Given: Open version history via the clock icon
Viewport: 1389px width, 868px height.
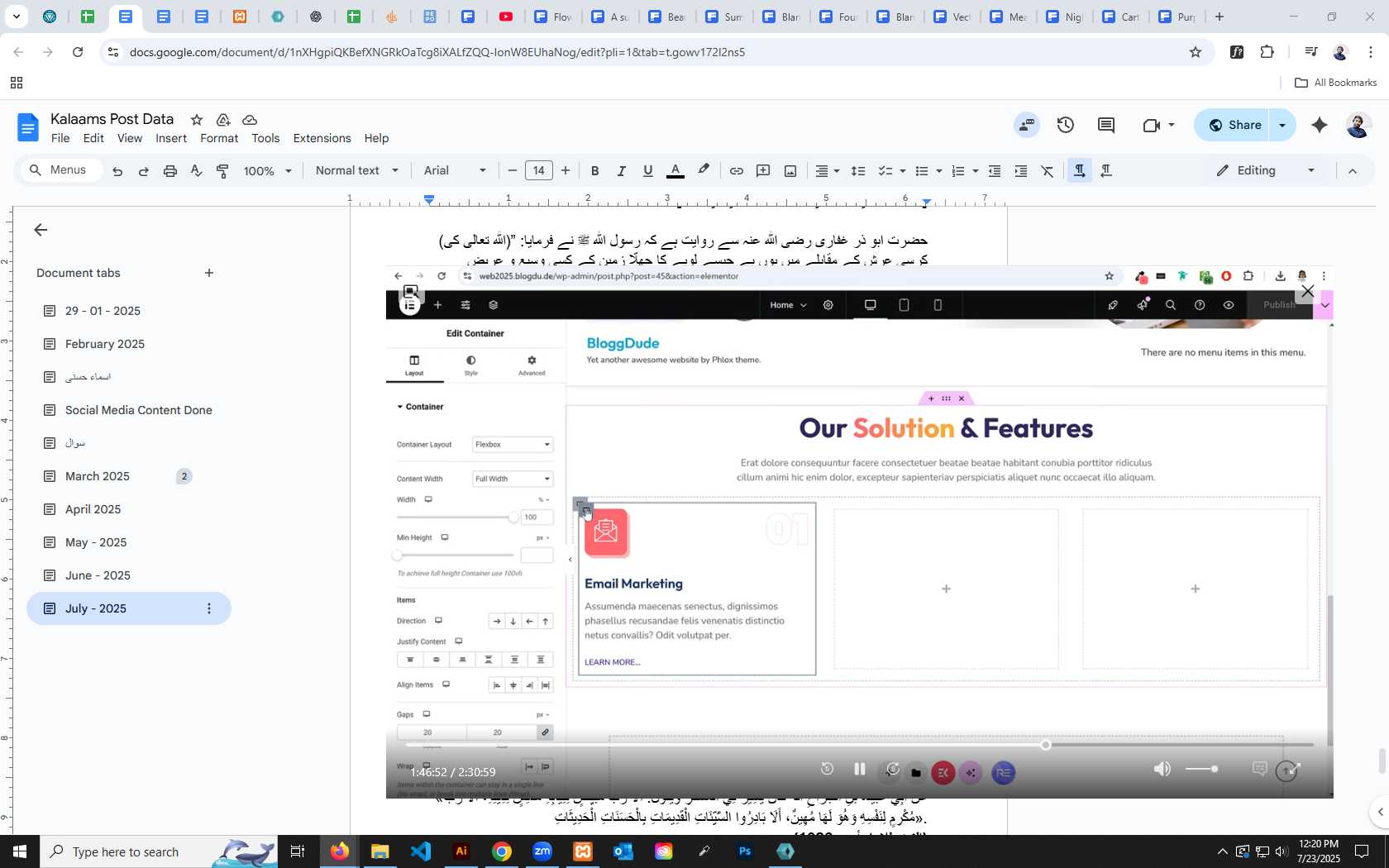Looking at the screenshot, I should [x=1066, y=125].
